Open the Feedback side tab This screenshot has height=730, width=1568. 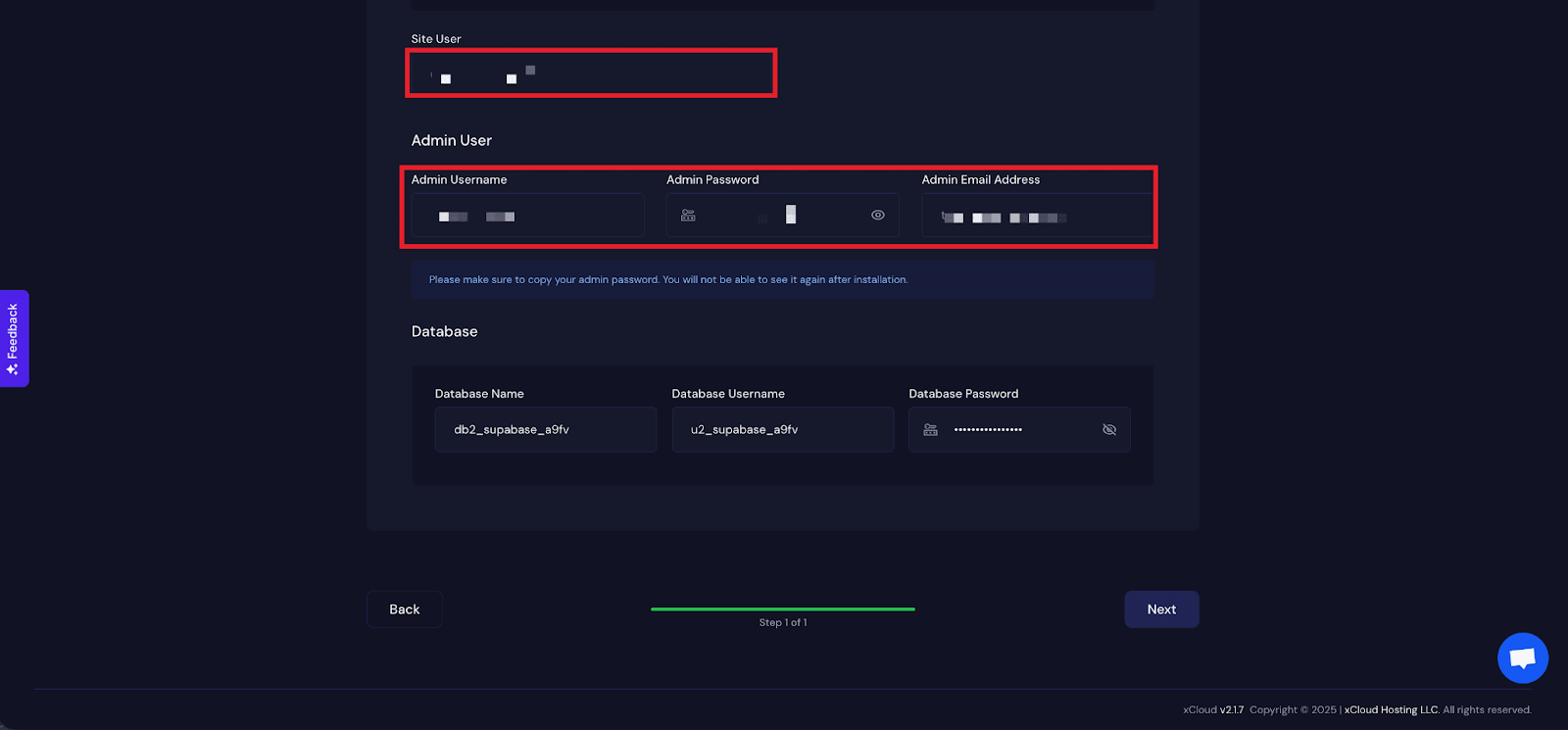(14, 338)
